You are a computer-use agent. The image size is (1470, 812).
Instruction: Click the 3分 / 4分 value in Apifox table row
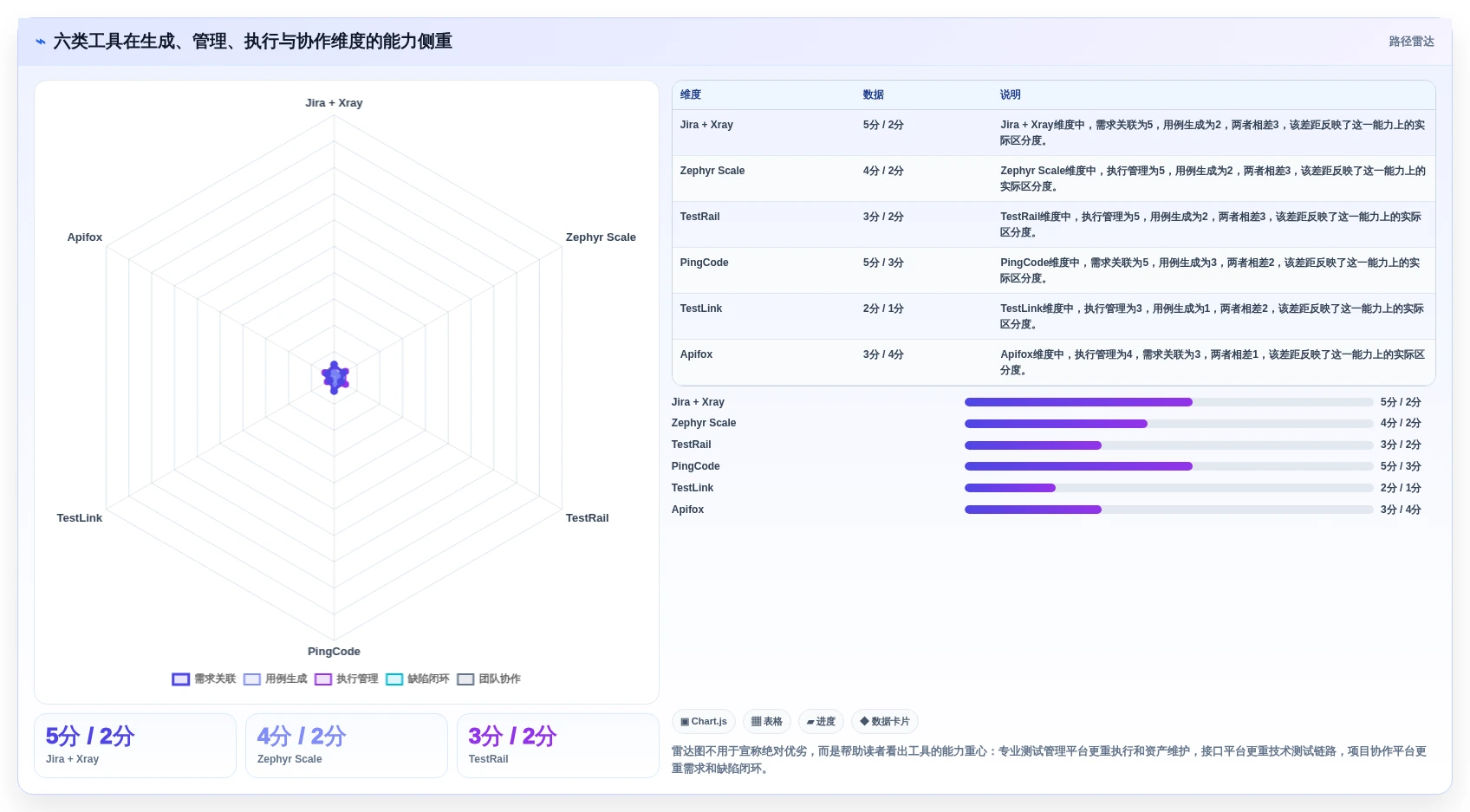[883, 354]
